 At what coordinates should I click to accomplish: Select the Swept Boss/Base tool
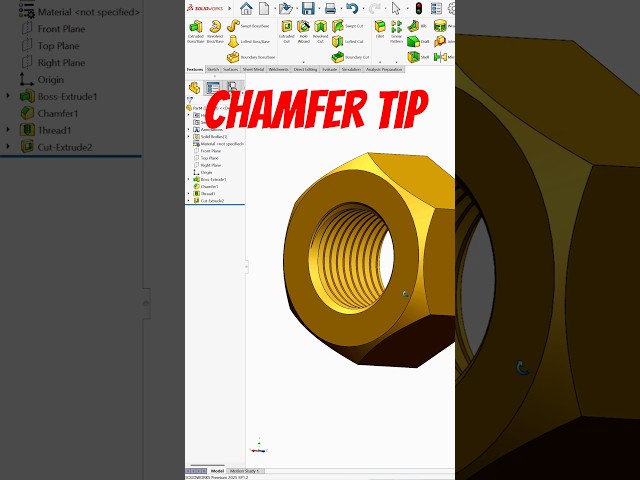249,25
